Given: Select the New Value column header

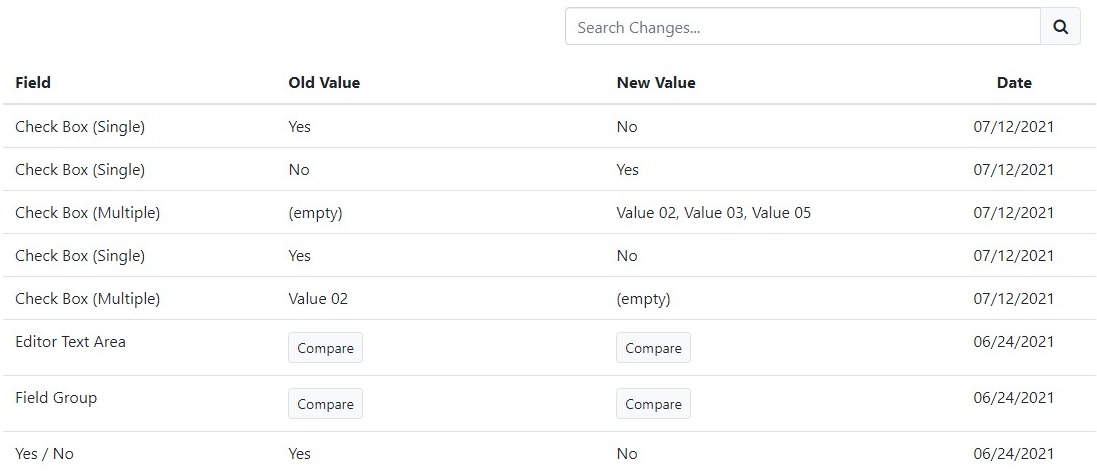Looking at the screenshot, I should pyautogui.click(x=656, y=83).
